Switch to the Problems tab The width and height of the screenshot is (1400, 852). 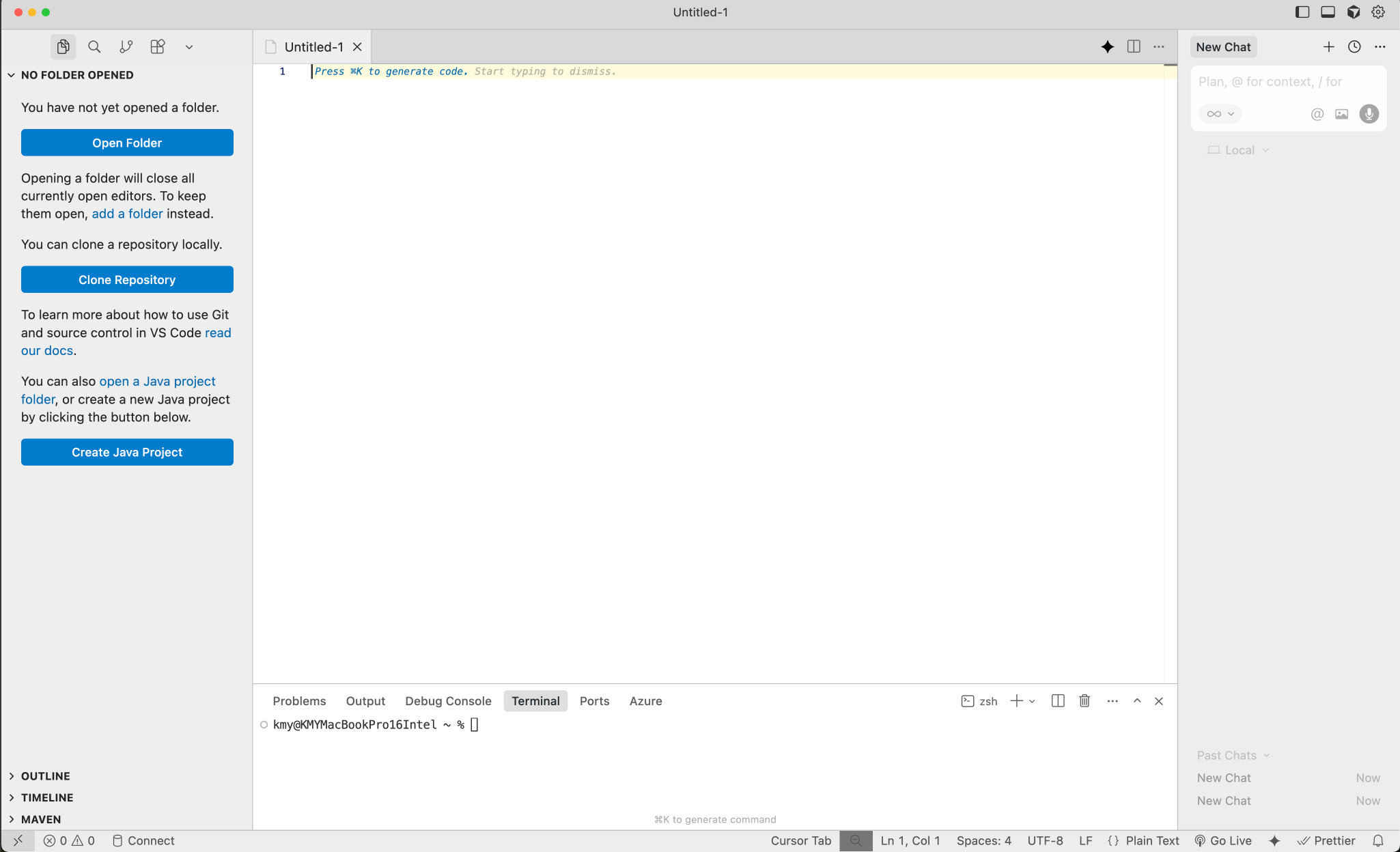tap(299, 701)
